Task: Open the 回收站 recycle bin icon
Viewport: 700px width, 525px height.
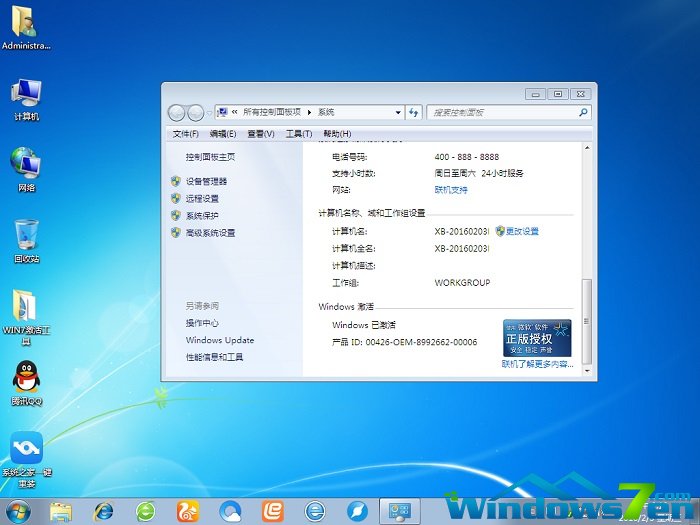Action: [x=26, y=241]
